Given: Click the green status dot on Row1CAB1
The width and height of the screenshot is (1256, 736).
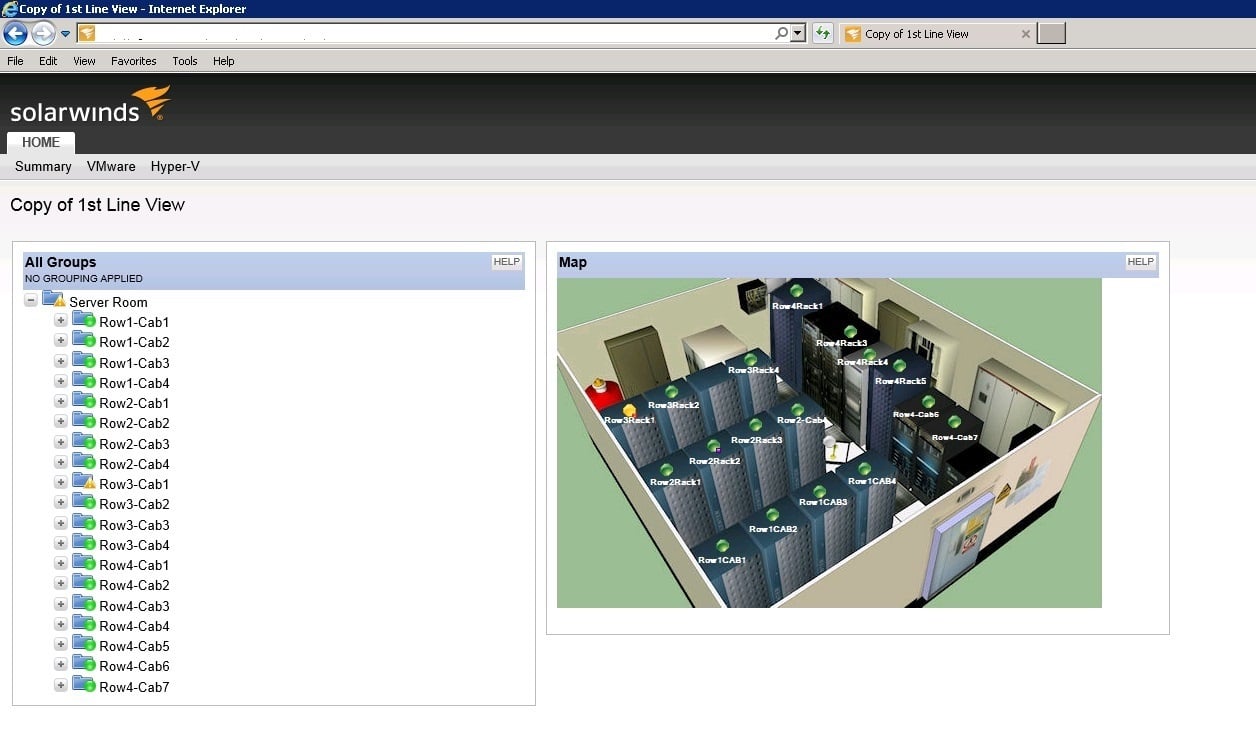Looking at the screenshot, I should pos(722,546).
